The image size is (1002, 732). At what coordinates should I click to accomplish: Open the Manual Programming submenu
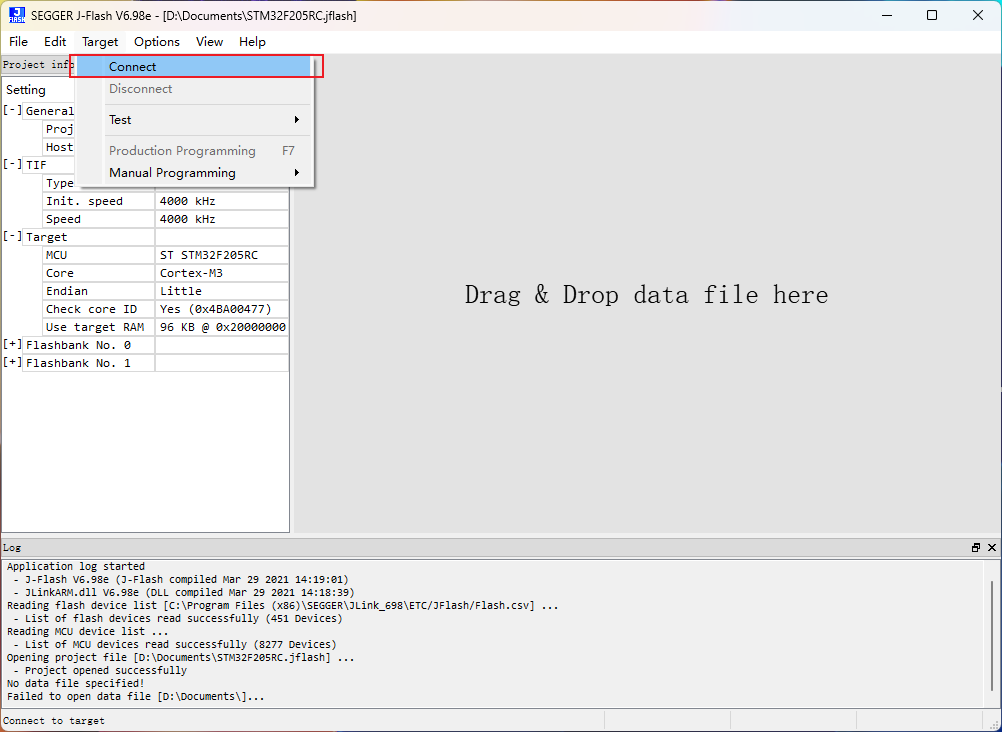[x=194, y=173]
